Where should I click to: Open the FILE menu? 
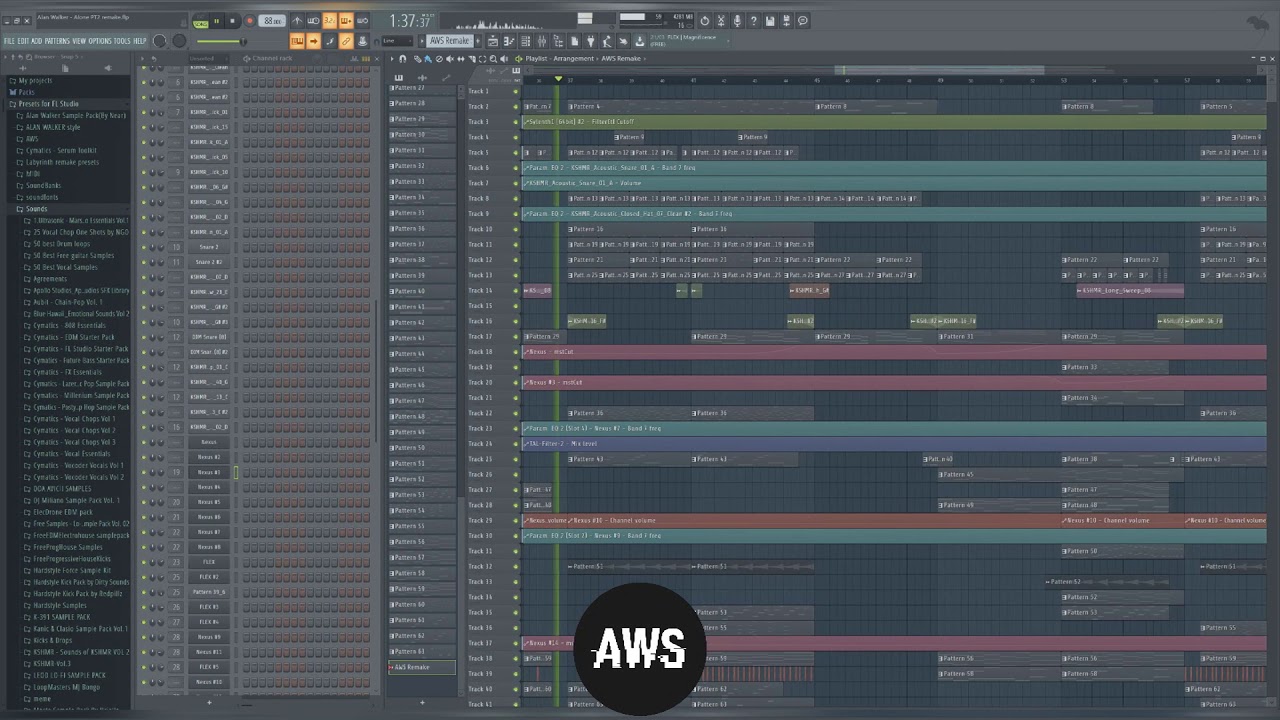pyautogui.click(x=9, y=41)
